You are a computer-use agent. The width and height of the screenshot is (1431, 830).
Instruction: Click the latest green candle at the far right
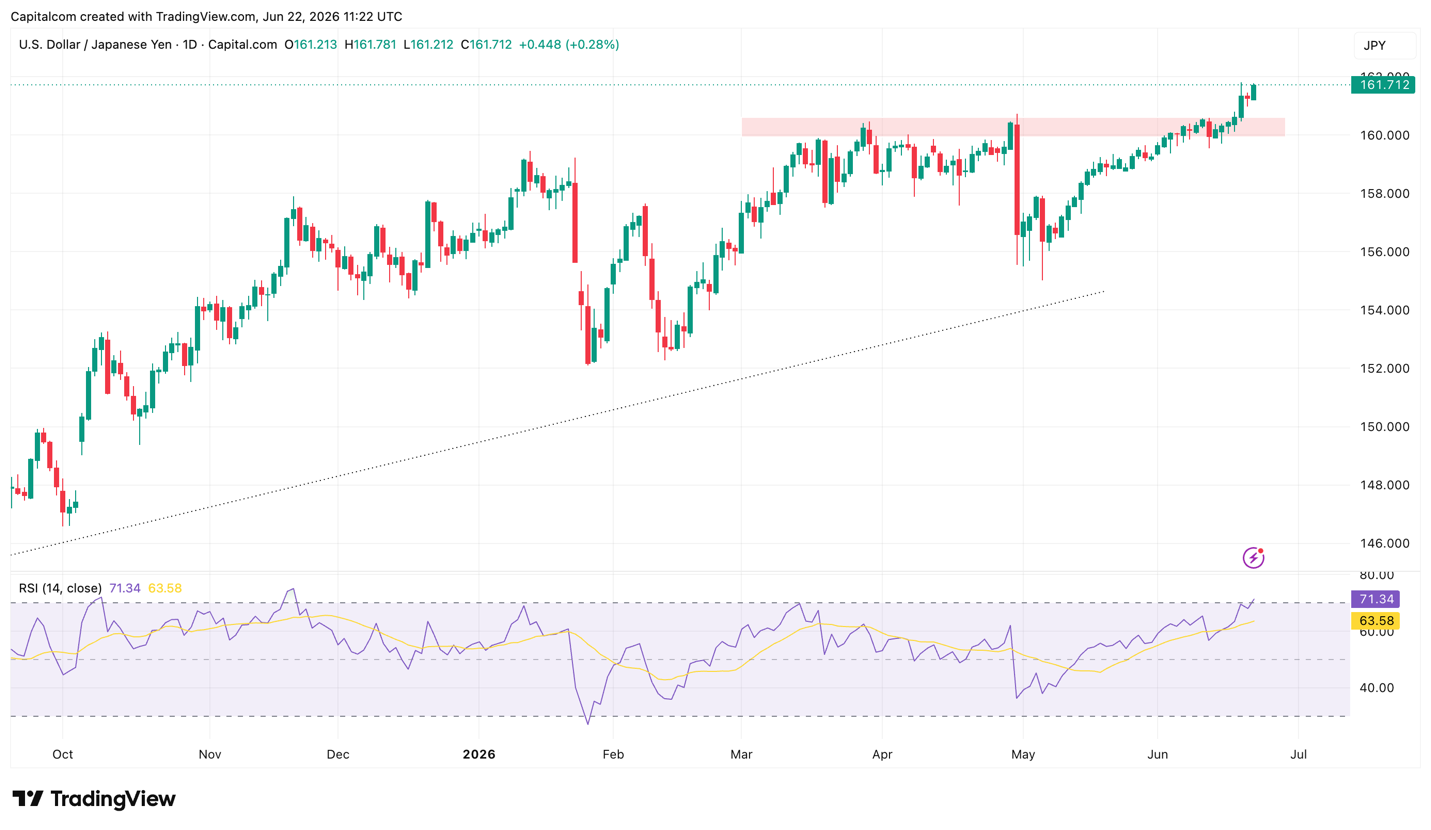(x=1254, y=91)
